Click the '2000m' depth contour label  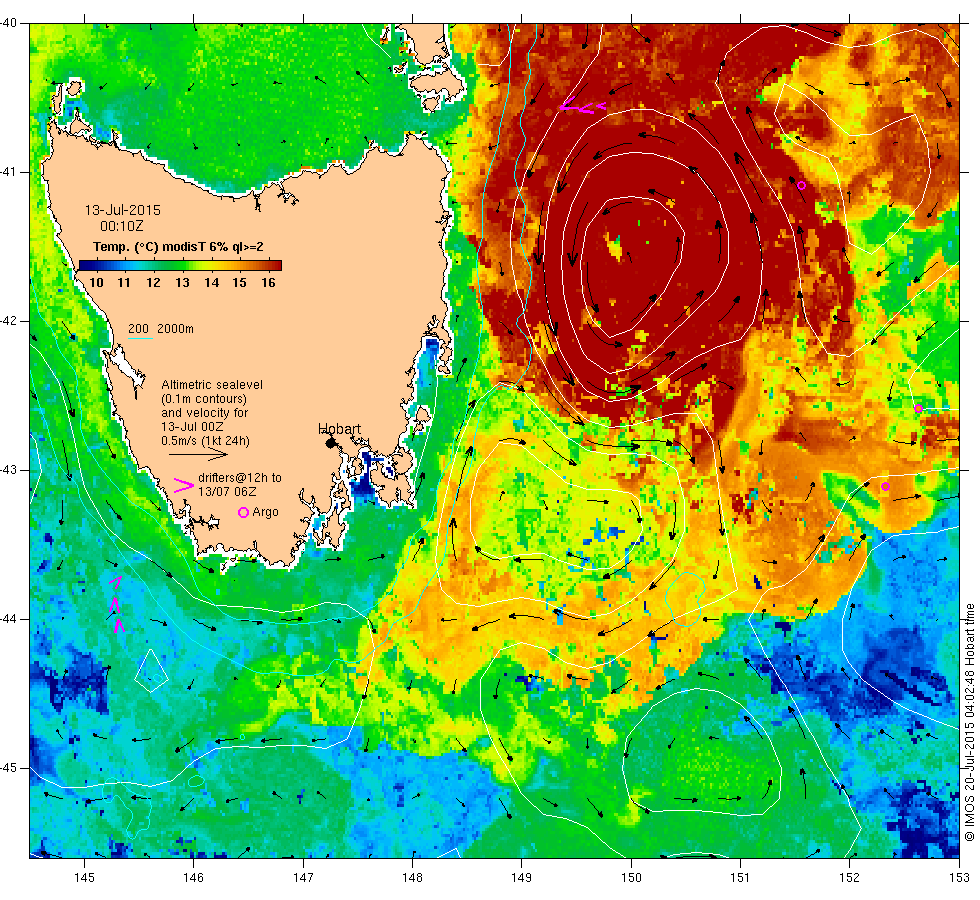pos(175,329)
